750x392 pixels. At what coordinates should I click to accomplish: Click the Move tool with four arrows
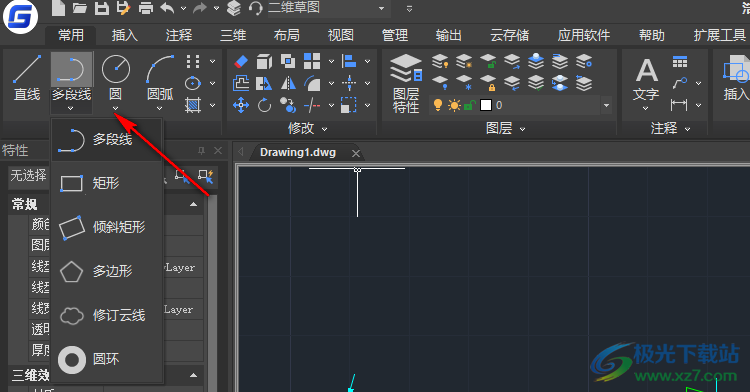(241, 105)
